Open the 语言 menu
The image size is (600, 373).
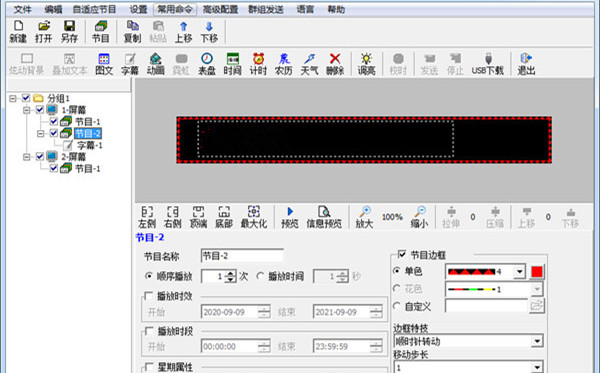click(x=305, y=9)
